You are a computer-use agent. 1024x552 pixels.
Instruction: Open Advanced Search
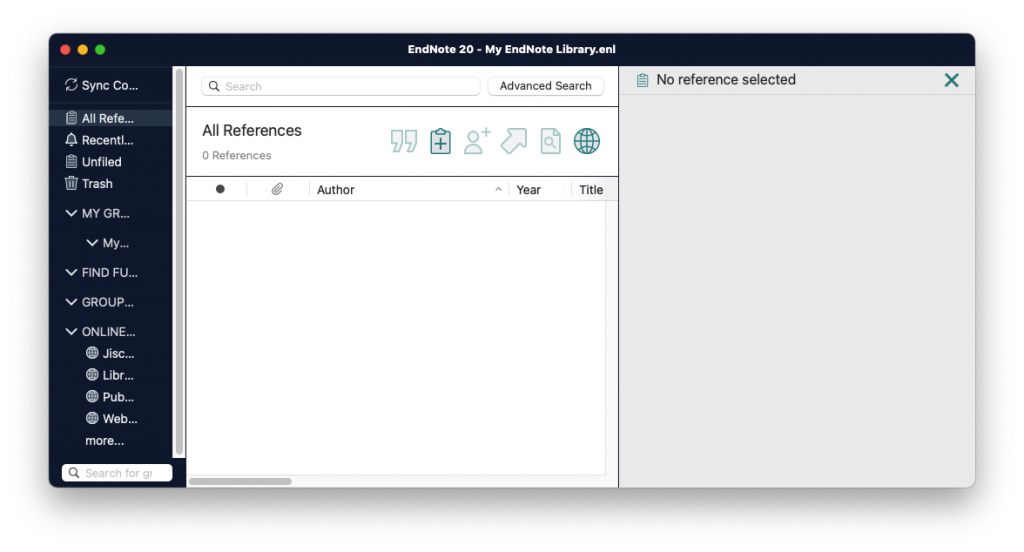(545, 86)
